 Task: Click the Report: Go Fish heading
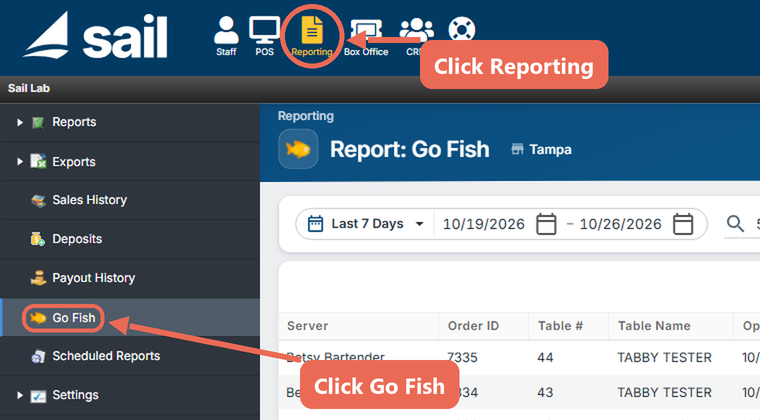point(410,149)
